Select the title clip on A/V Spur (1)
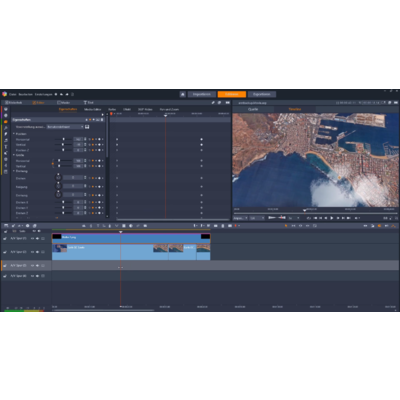Screen dimensions: 400x400 (x=131, y=238)
